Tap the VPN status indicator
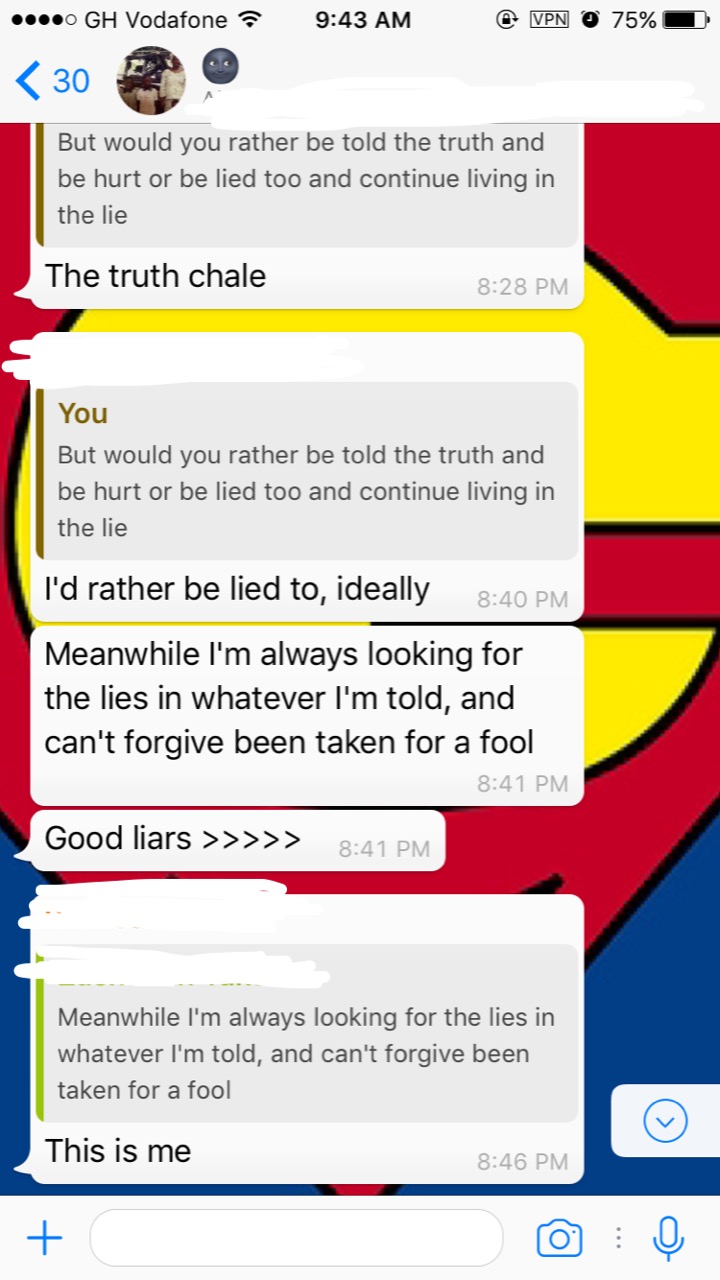Screen dimensions: 720x1280 (x=549, y=19)
